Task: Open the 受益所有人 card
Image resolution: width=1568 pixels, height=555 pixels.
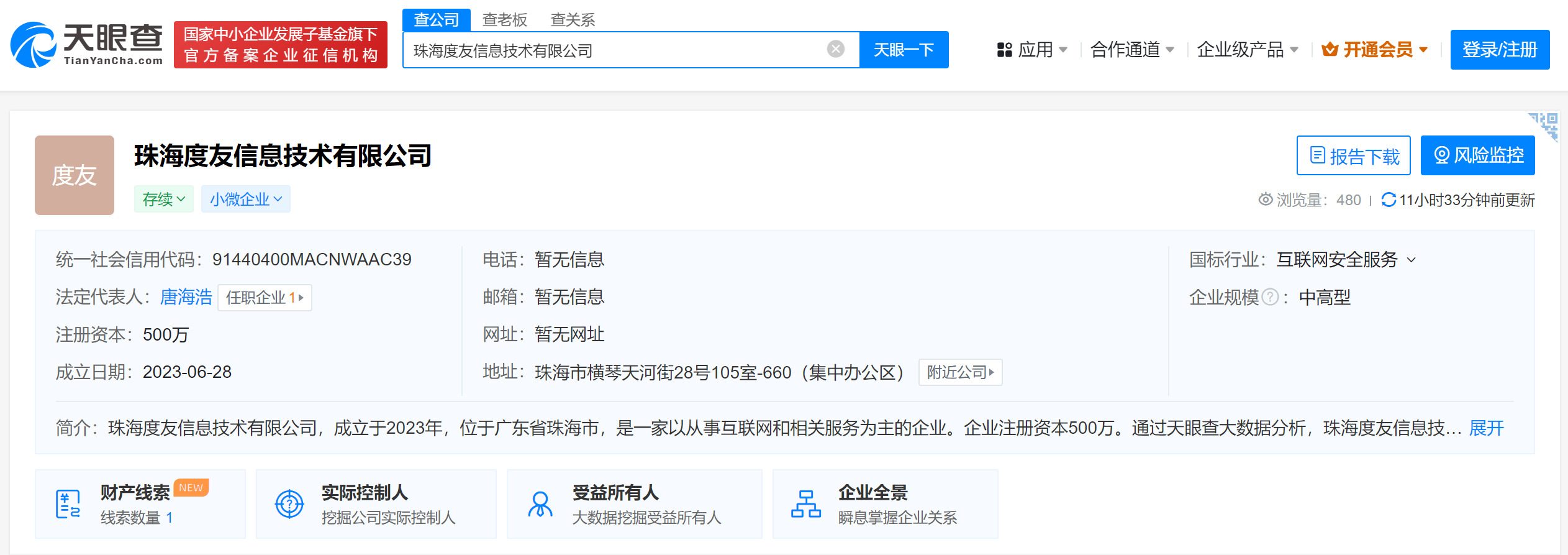Action: point(635,504)
